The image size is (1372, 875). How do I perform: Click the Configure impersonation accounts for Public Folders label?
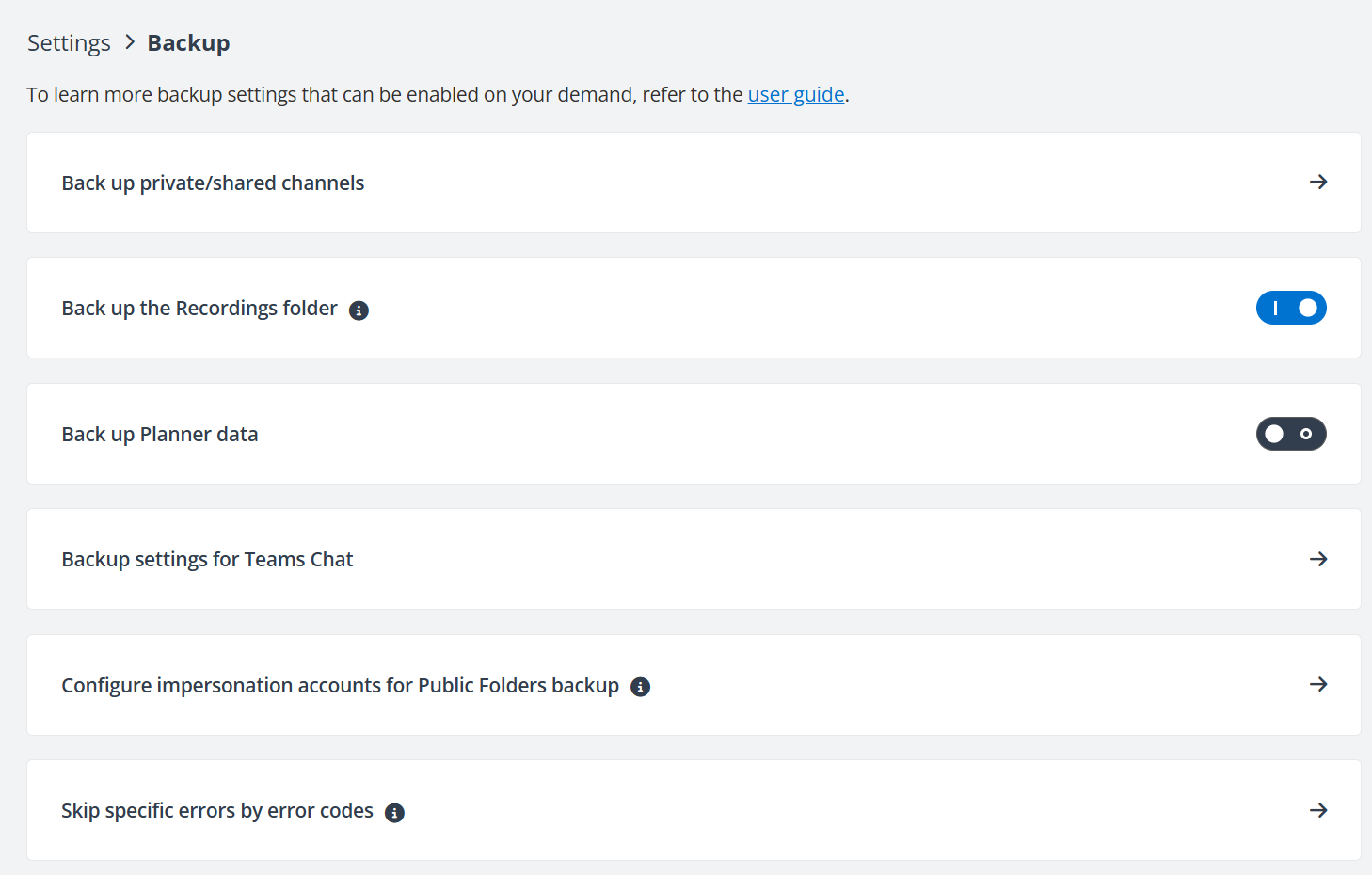pos(339,685)
